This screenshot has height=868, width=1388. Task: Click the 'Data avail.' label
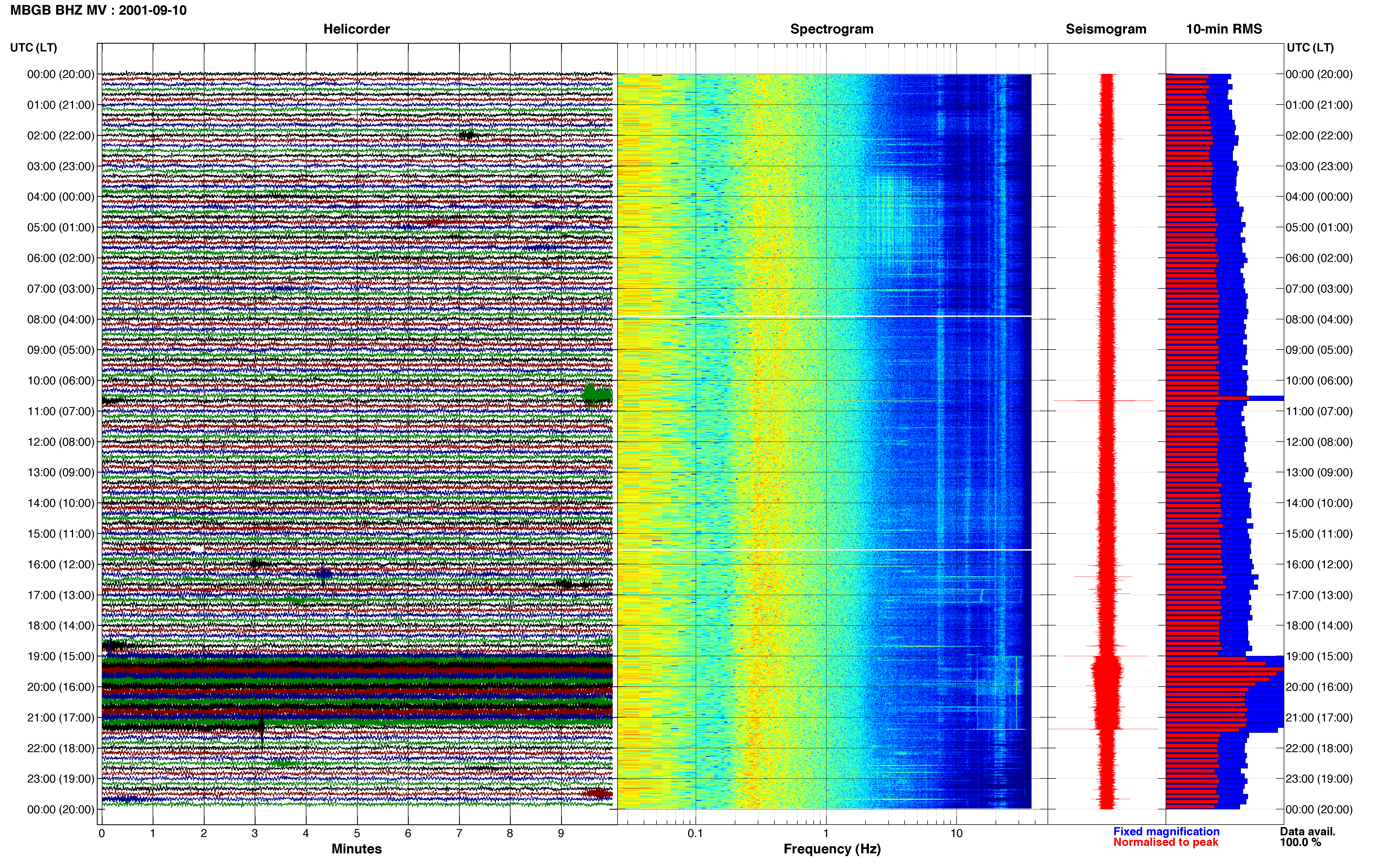(1308, 832)
